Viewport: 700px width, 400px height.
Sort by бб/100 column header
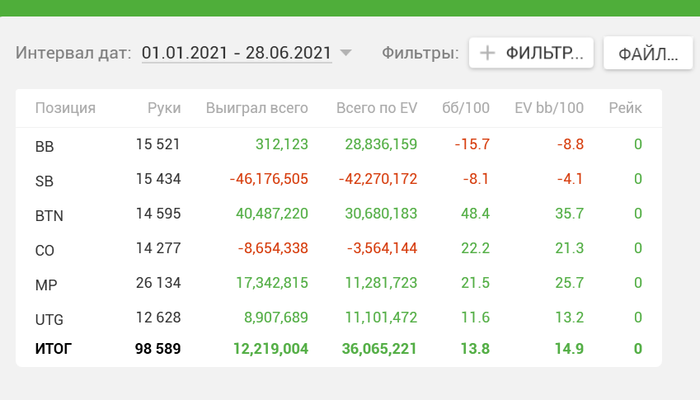pyautogui.click(x=466, y=108)
